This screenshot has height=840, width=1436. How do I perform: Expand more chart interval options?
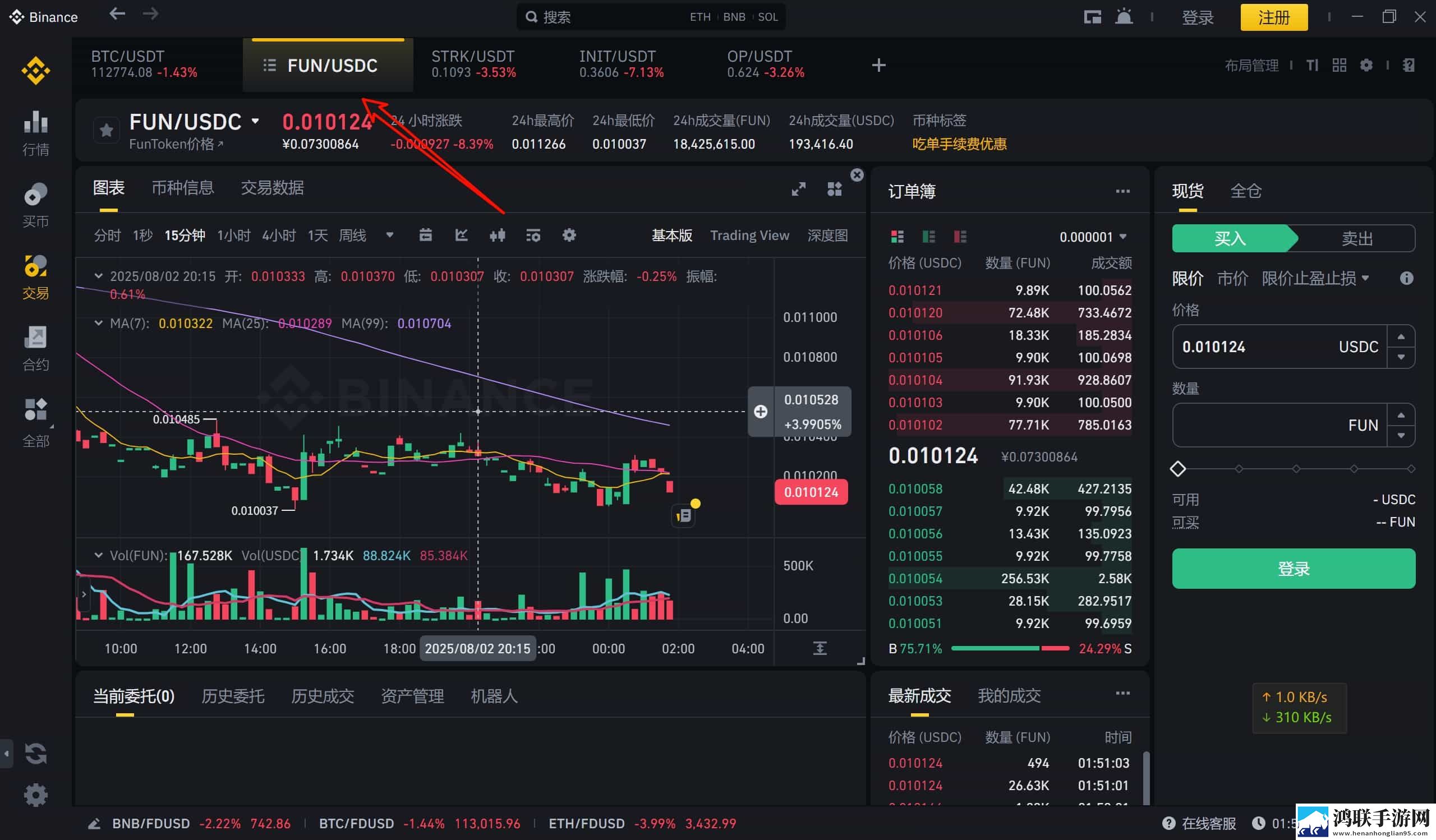point(390,234)
